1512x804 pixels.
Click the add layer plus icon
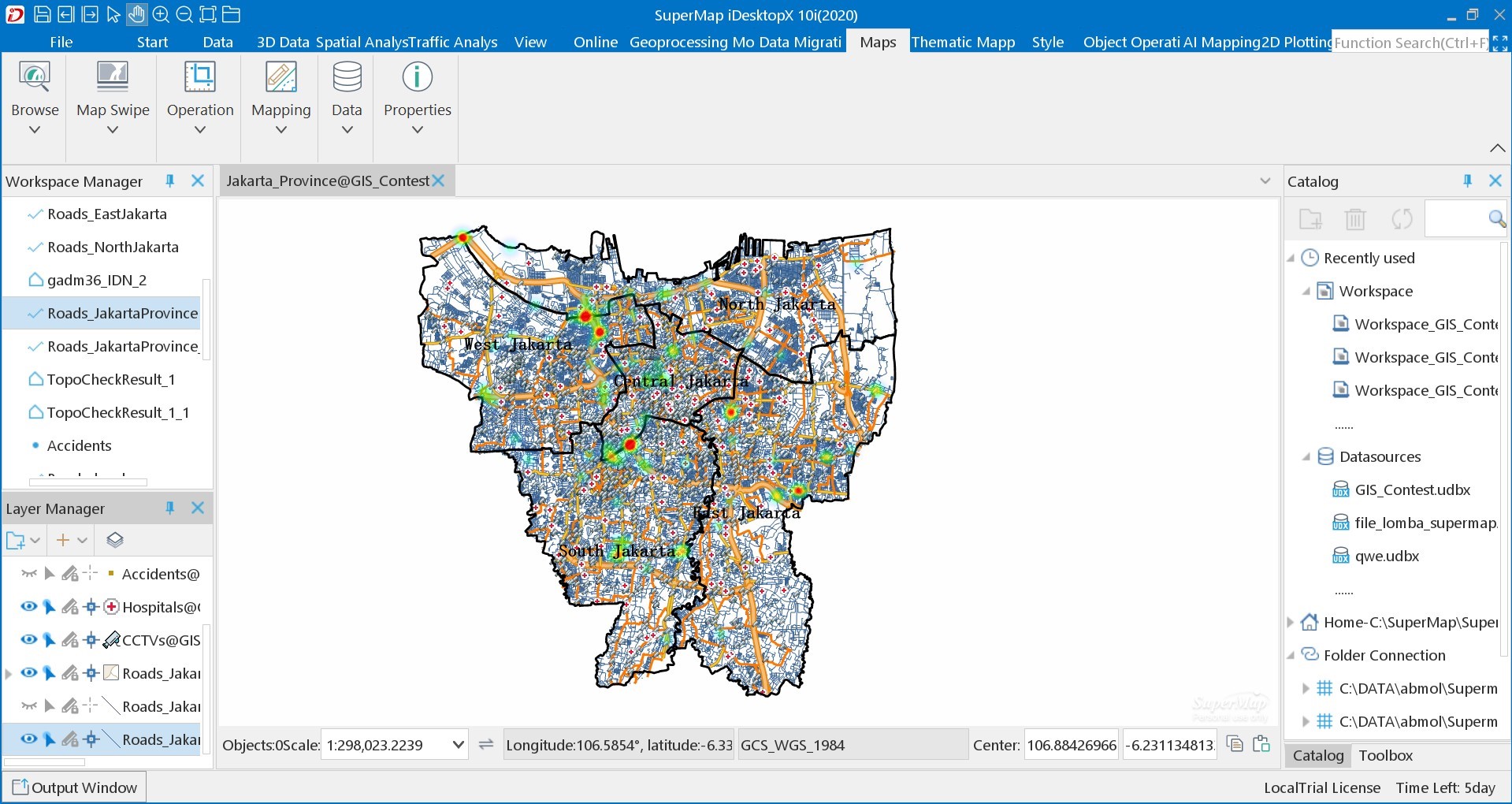63,540
